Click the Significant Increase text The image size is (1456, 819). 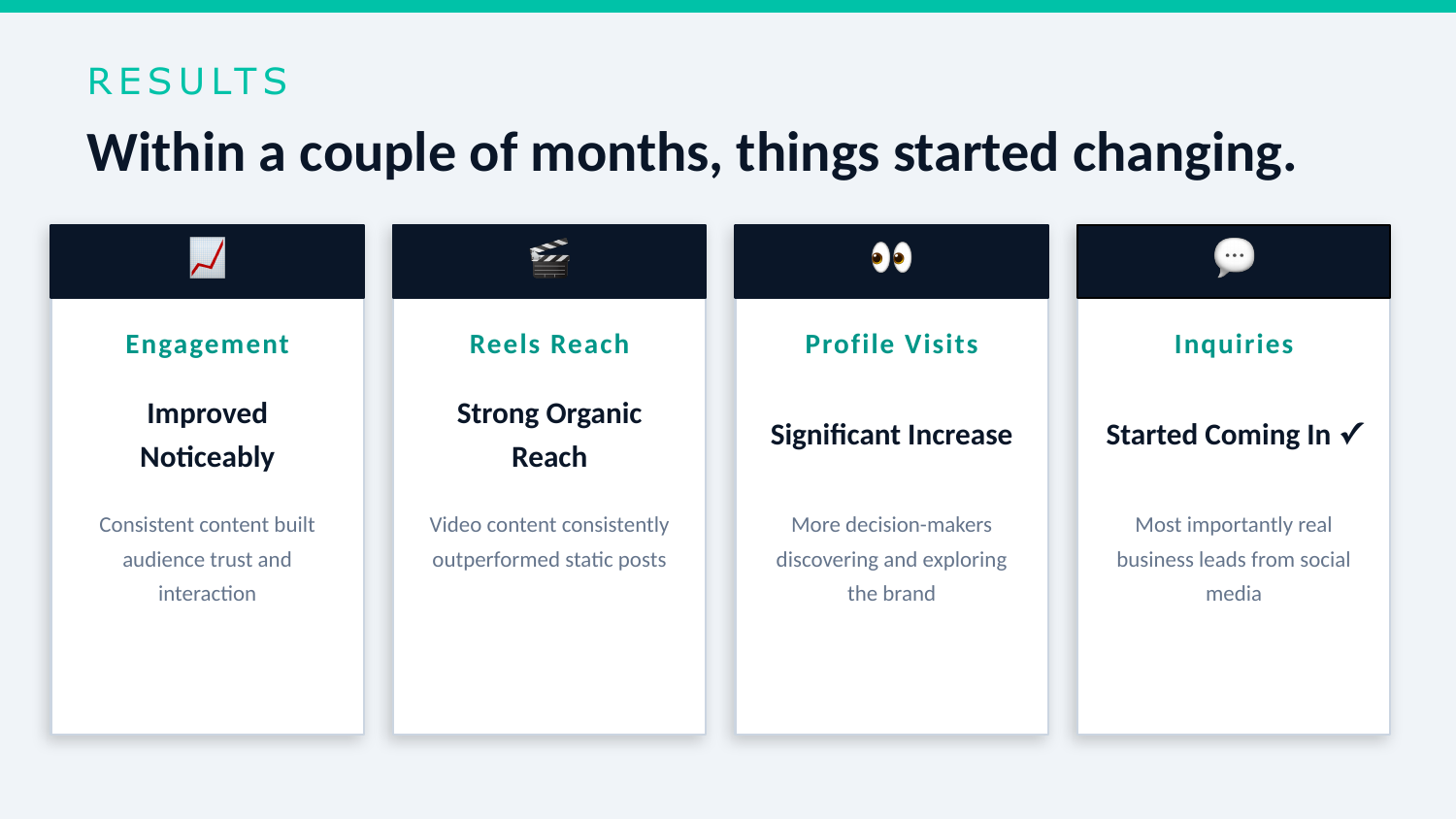[891, 435]
